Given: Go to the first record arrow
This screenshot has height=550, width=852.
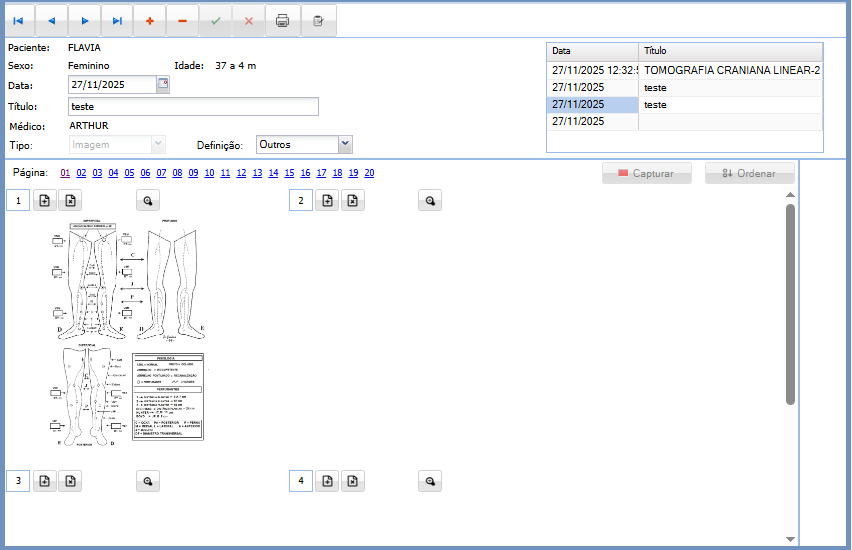Looking at the screenshot, I should [x=18, y=20].
